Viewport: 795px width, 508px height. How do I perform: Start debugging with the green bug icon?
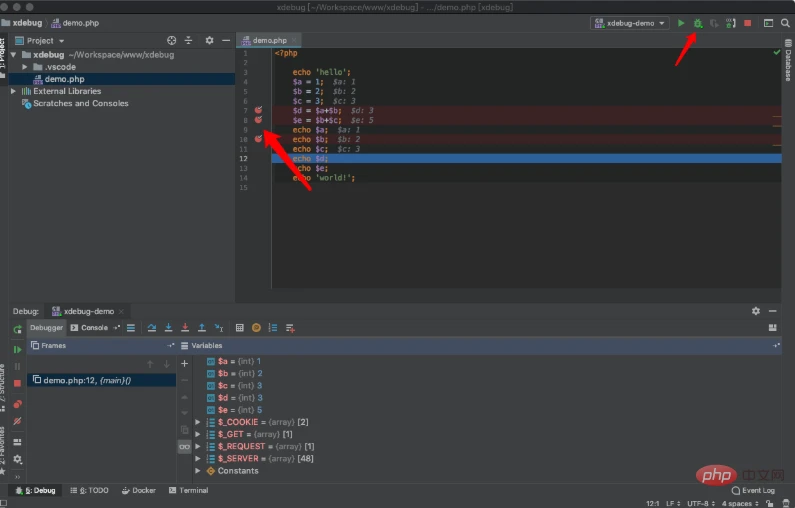pyautogui.click(x=698, y=23)
